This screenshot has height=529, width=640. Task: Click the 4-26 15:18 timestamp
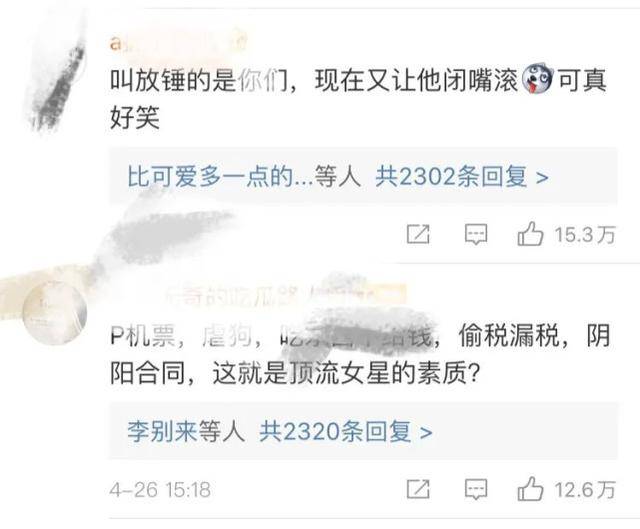(x=160, y=489)
